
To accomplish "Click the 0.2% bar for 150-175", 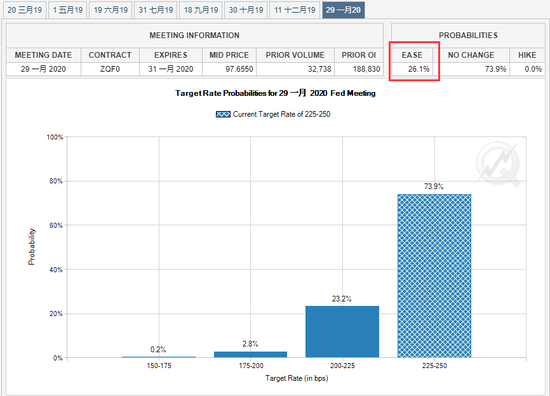I will pyautogui.click(x=159, y=357).
